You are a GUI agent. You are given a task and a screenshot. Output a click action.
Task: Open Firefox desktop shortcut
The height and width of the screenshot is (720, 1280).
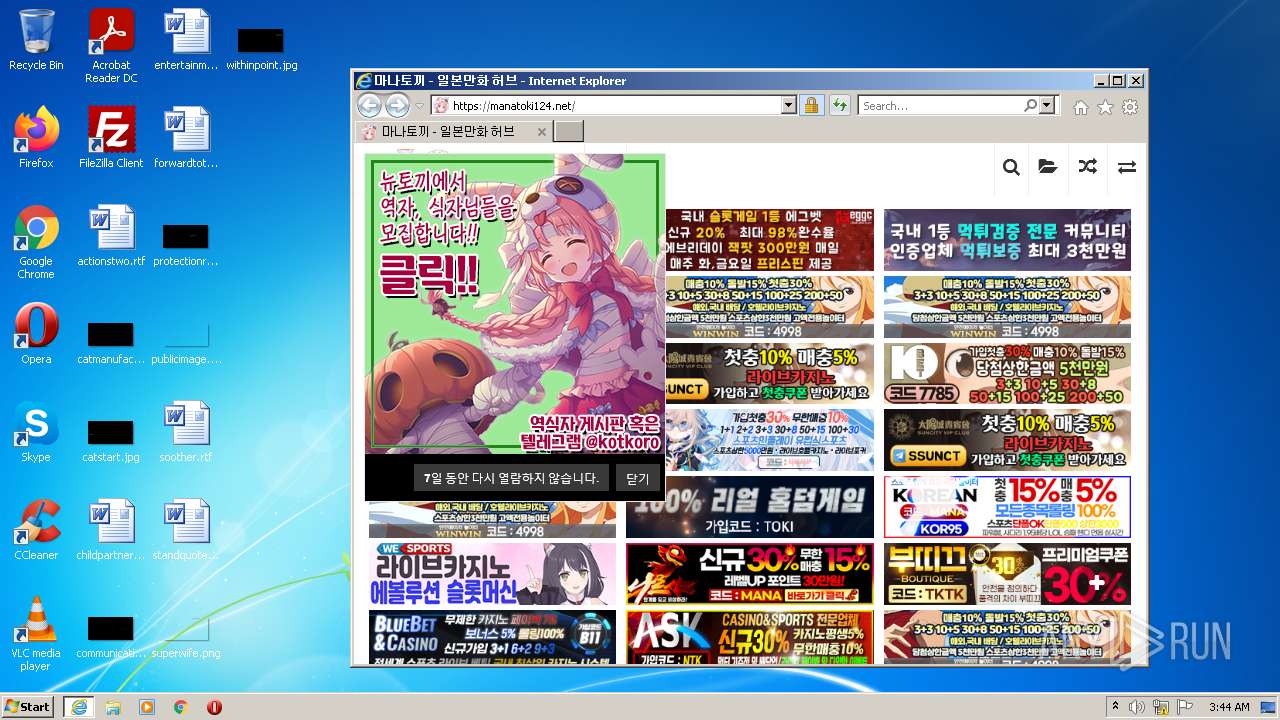(x=36, y=137)
